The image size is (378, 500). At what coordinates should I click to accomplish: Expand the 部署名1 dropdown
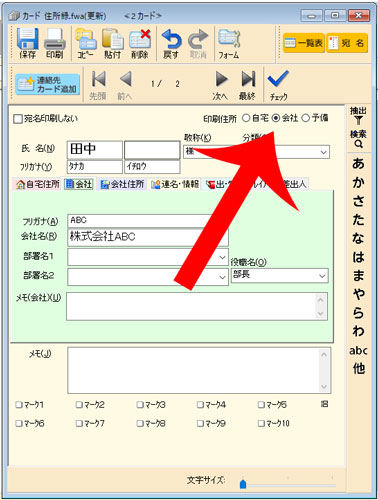[222, 257]
